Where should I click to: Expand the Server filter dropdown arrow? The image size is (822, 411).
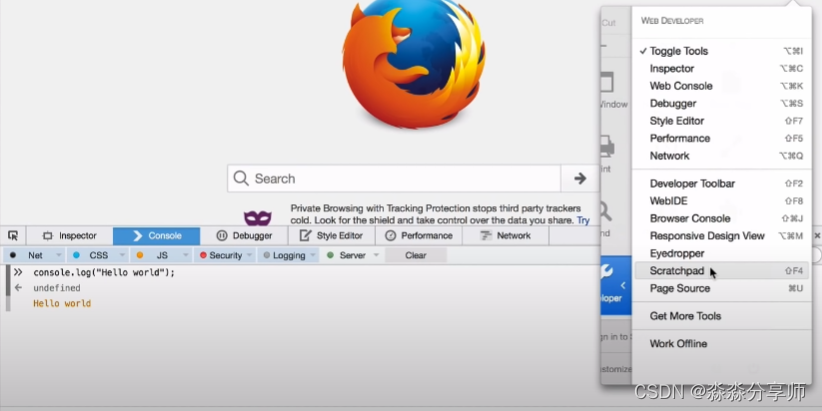[376, 255]
